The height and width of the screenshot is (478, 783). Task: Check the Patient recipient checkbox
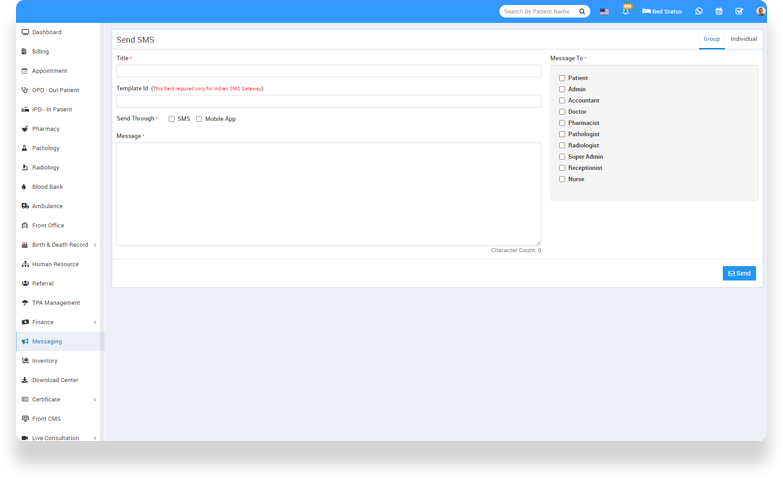coord(562,78)
